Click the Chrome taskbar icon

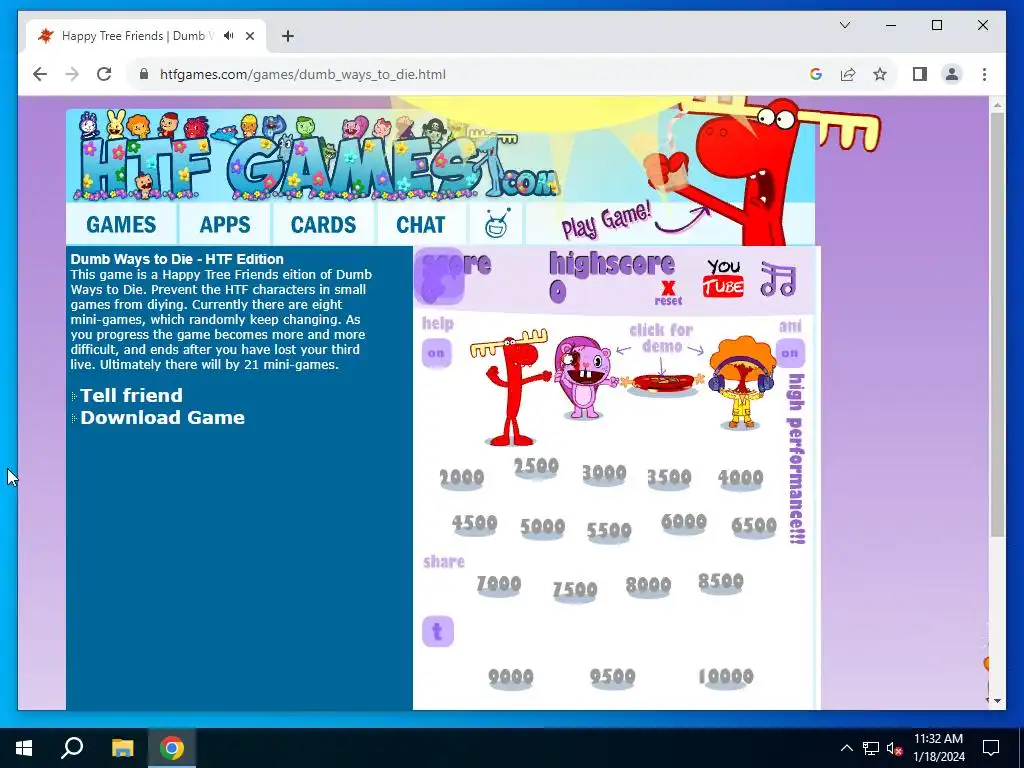[x=172, y=748]
